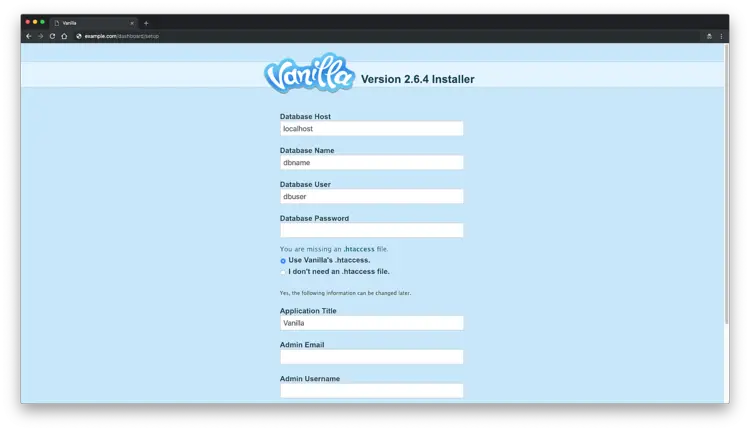This screenshot has width=750, height=431.
Task: Click the green maximize window button
Action: click(x=43, y=22)
